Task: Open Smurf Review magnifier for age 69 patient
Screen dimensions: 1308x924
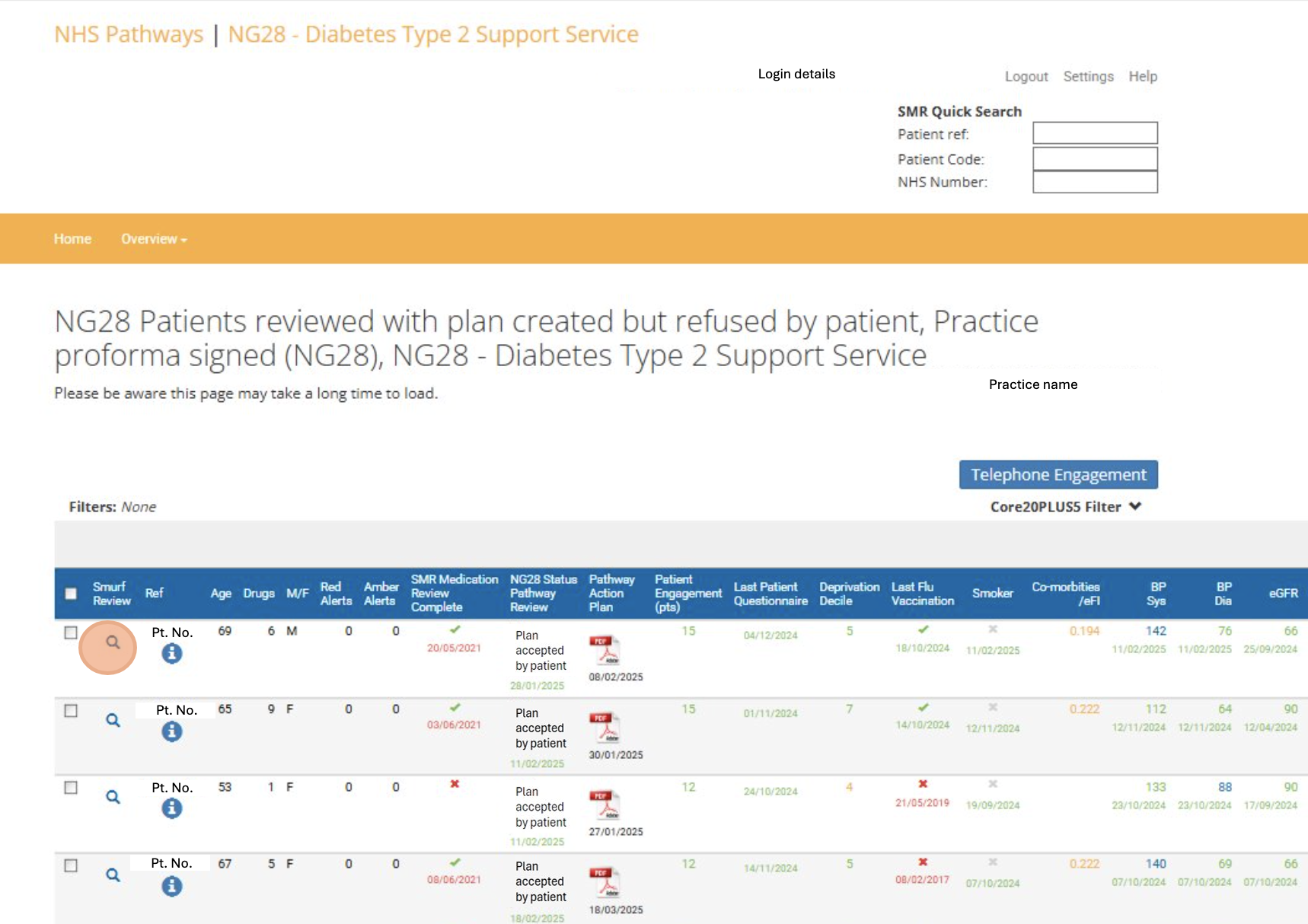Action: (x=113, y=642)
